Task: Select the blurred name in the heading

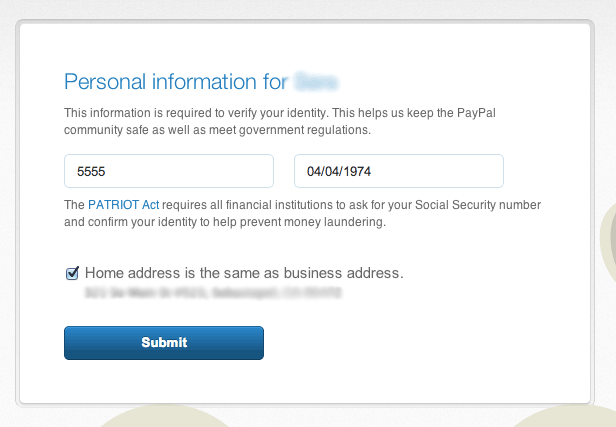Action: (316, 82)
